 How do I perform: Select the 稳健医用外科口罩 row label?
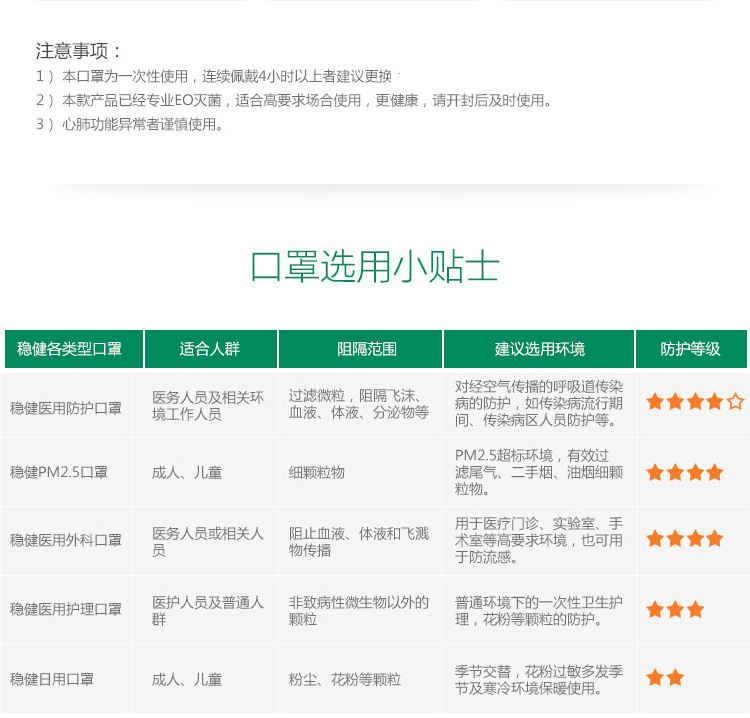pos(66,540)
